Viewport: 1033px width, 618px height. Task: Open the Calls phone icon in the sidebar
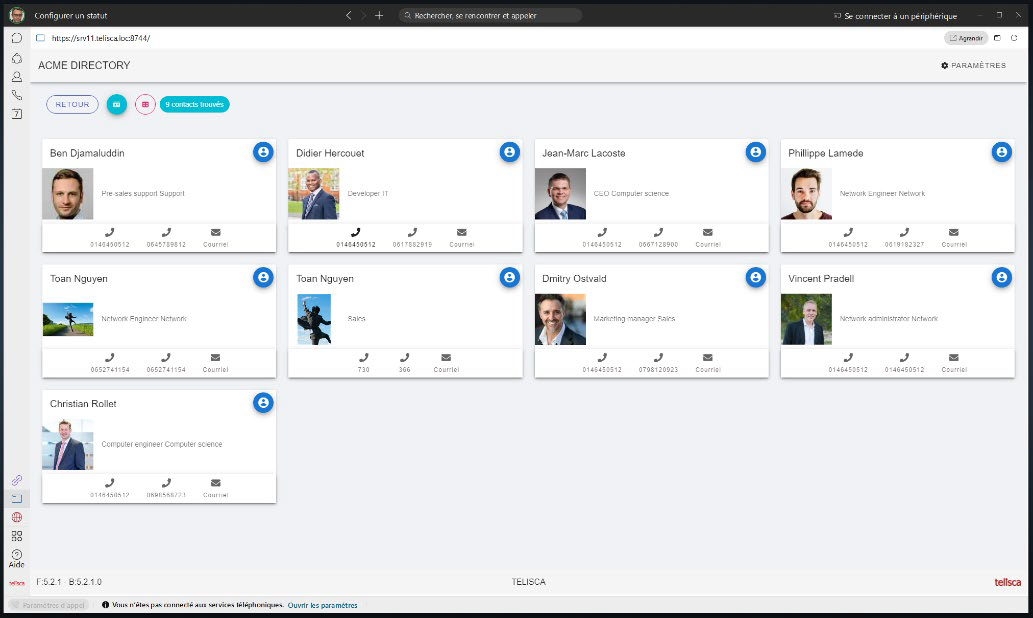pos(17,95)
